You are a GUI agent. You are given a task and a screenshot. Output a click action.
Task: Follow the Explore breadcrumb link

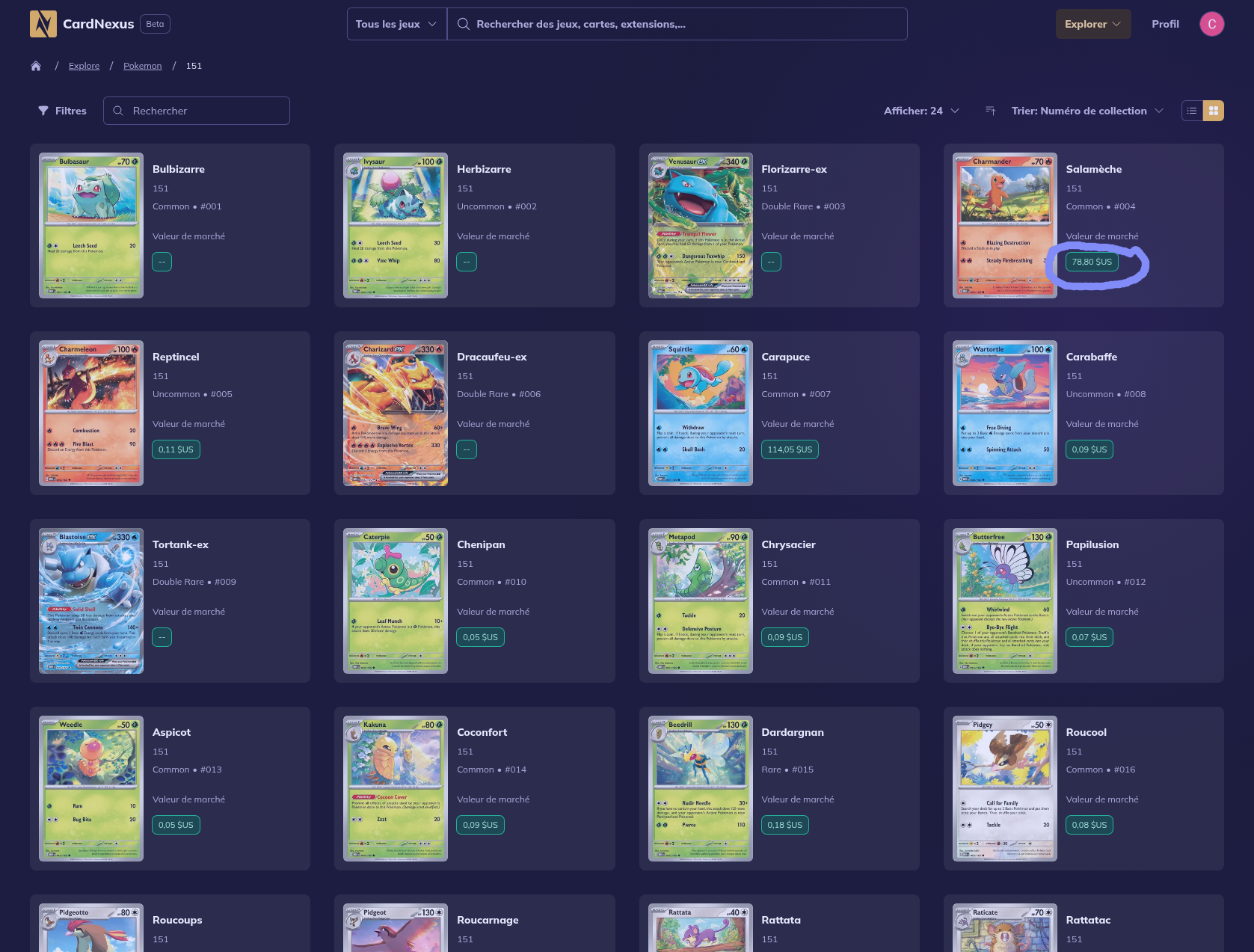[x=84, y=66]
